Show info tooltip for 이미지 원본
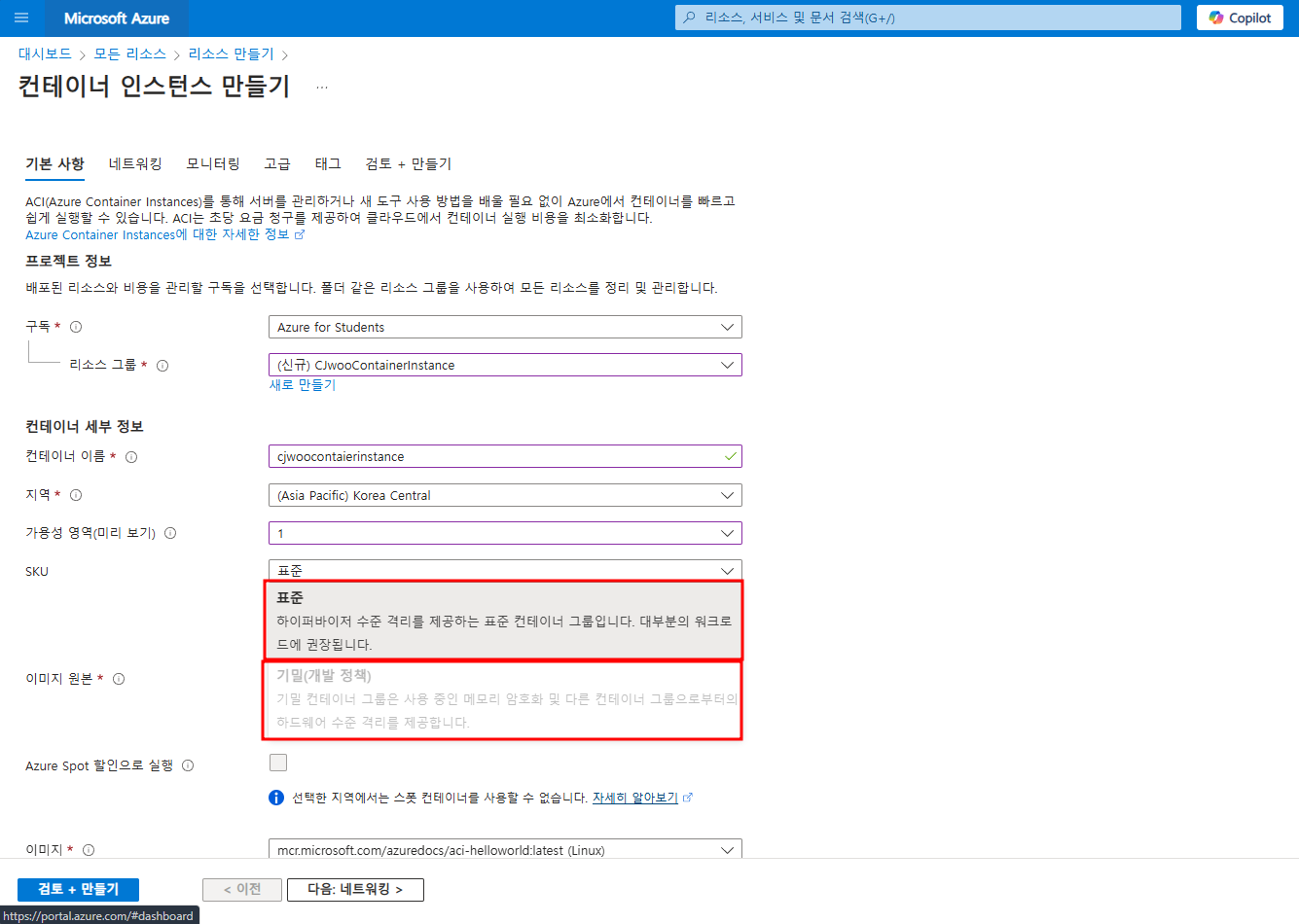The height and width of the screenshot is (924, 1299). coord(119,679)
